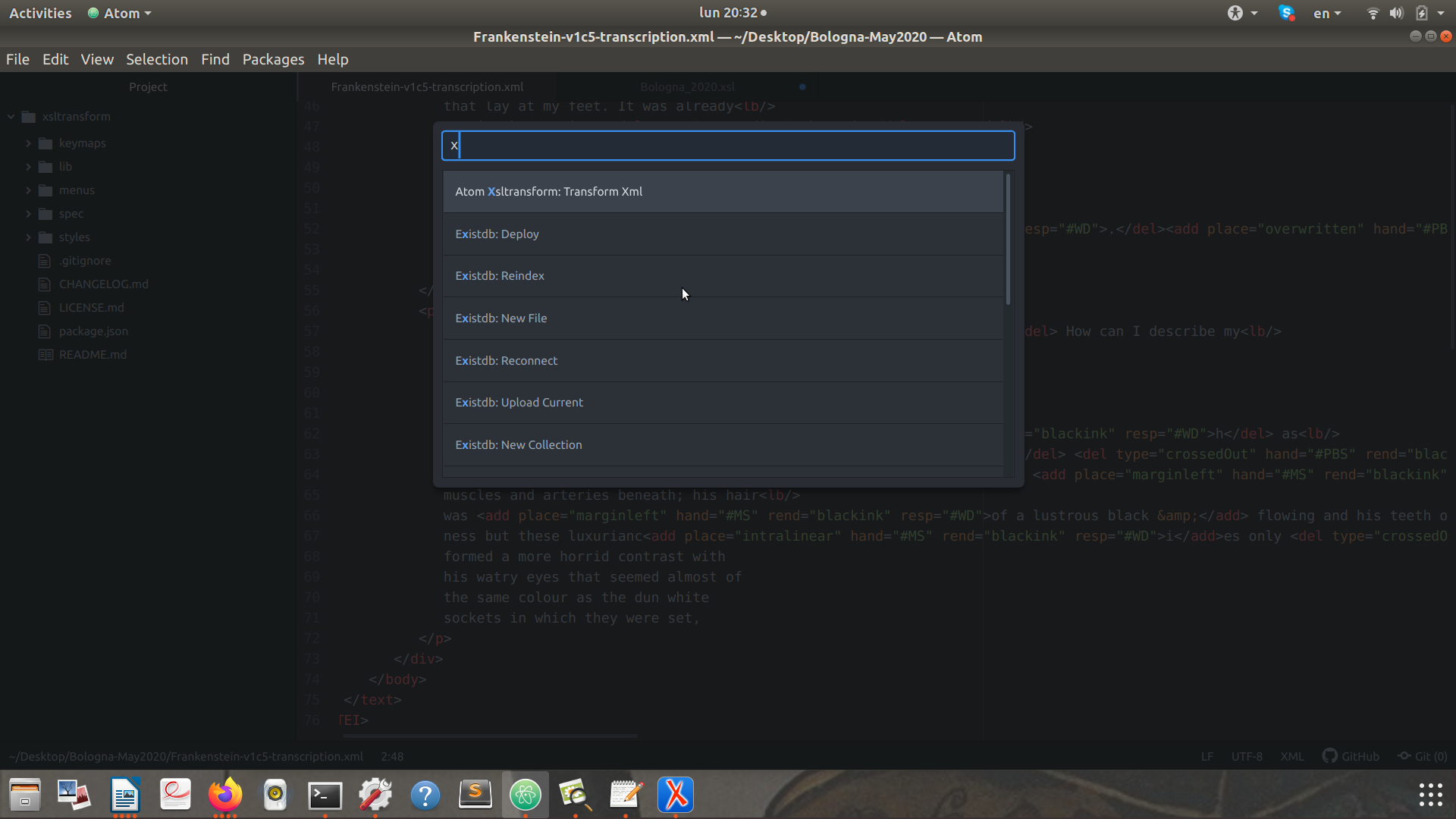Open the Files manager dock icon
The image size is (1456, 819).
[25, 794]
